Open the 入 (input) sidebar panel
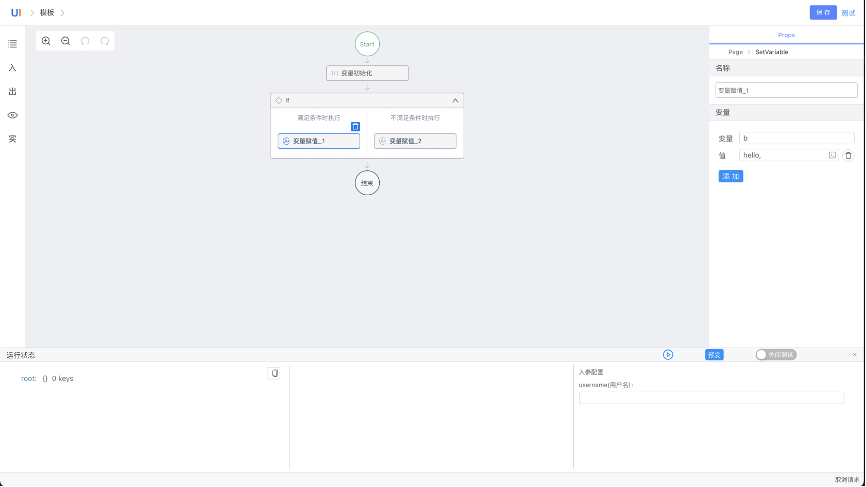 (x=12, y=67)
